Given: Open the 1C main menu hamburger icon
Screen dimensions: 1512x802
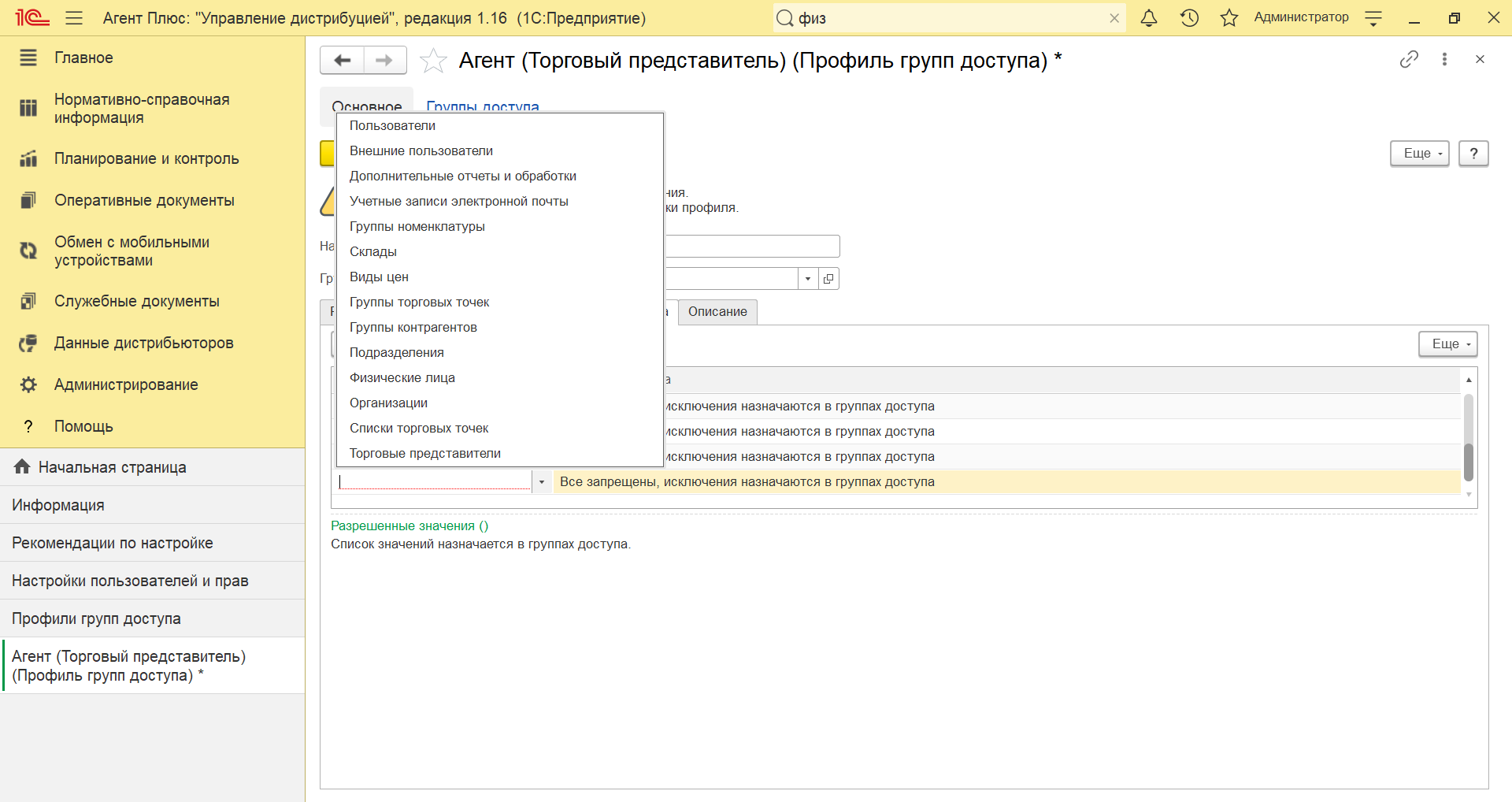Looking at the screenshot, I should (x=74, y=17).
